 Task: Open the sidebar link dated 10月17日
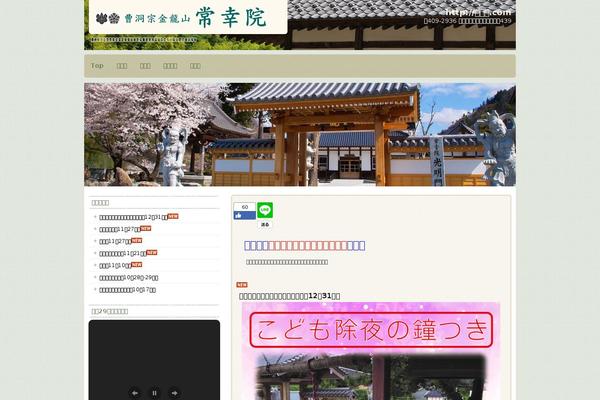[127, 290]
